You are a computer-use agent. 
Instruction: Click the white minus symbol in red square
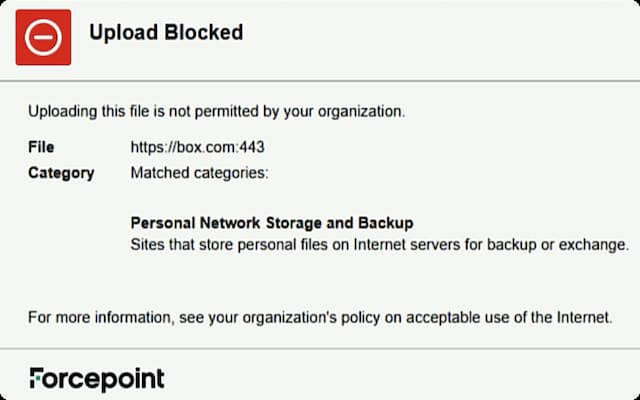[44, 38]
